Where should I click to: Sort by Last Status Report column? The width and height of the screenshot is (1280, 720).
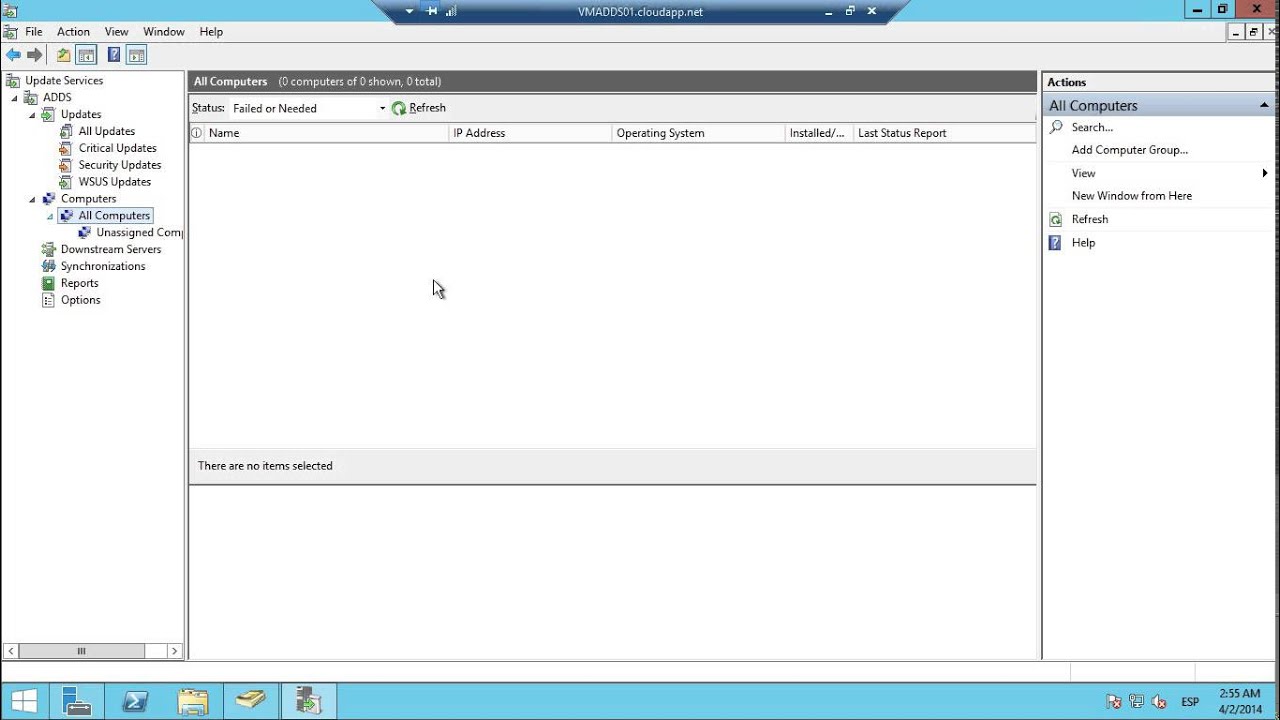coord(944,133)
